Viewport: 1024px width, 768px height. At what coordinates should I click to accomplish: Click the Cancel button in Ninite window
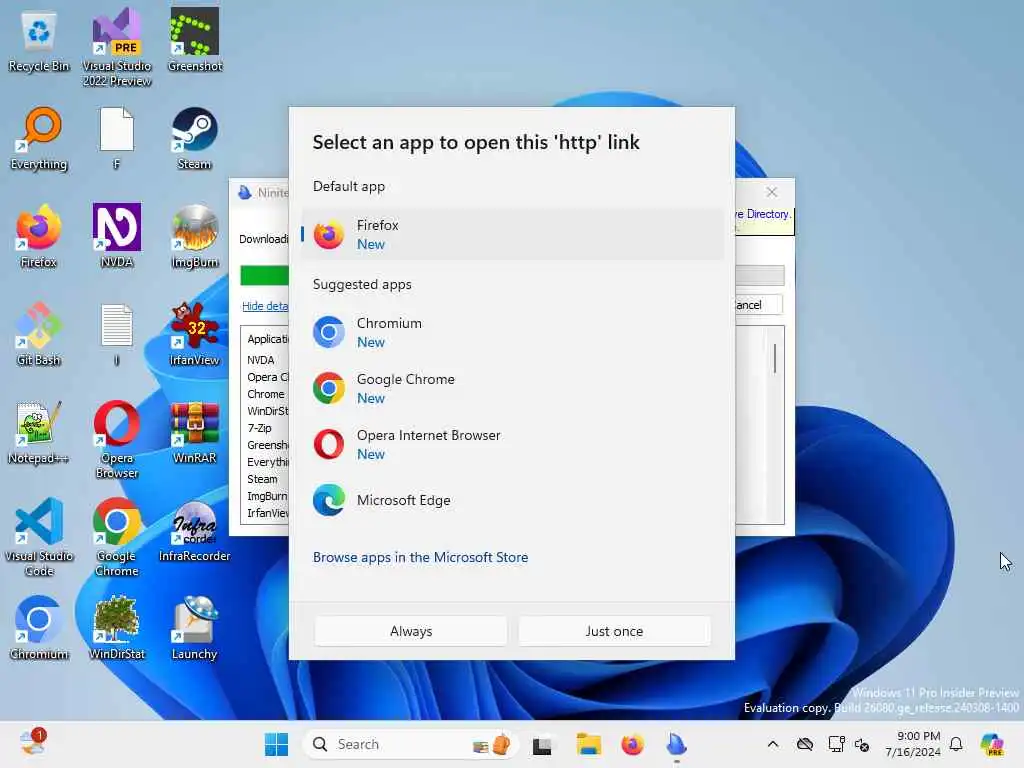pyautogui.click(x=758, y=305)
